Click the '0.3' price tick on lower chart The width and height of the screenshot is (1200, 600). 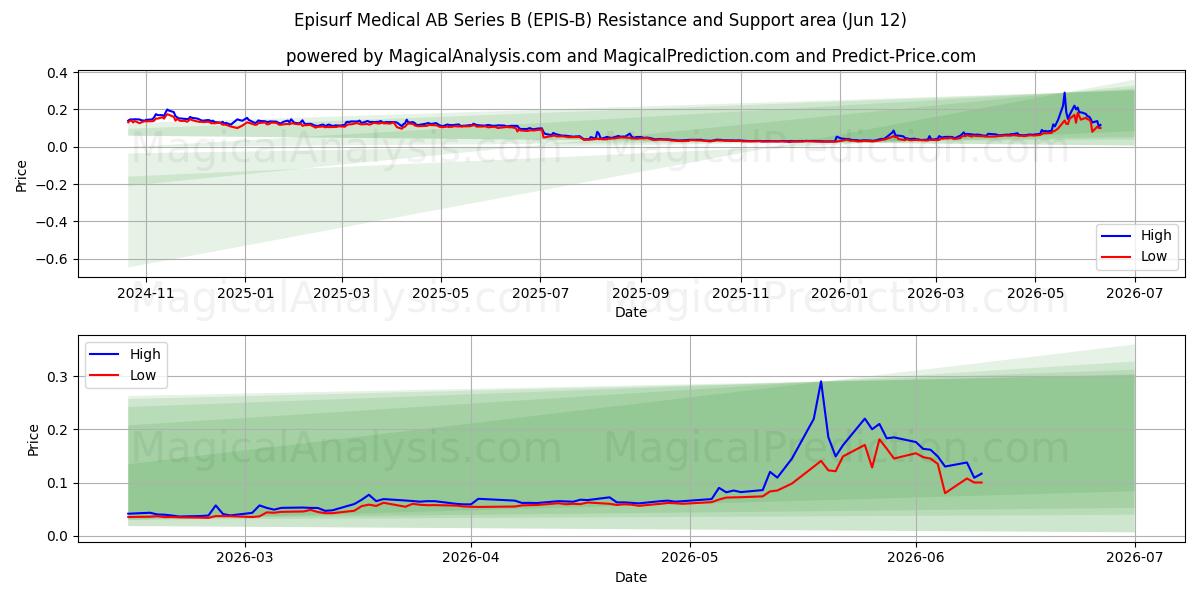point(58,377)
